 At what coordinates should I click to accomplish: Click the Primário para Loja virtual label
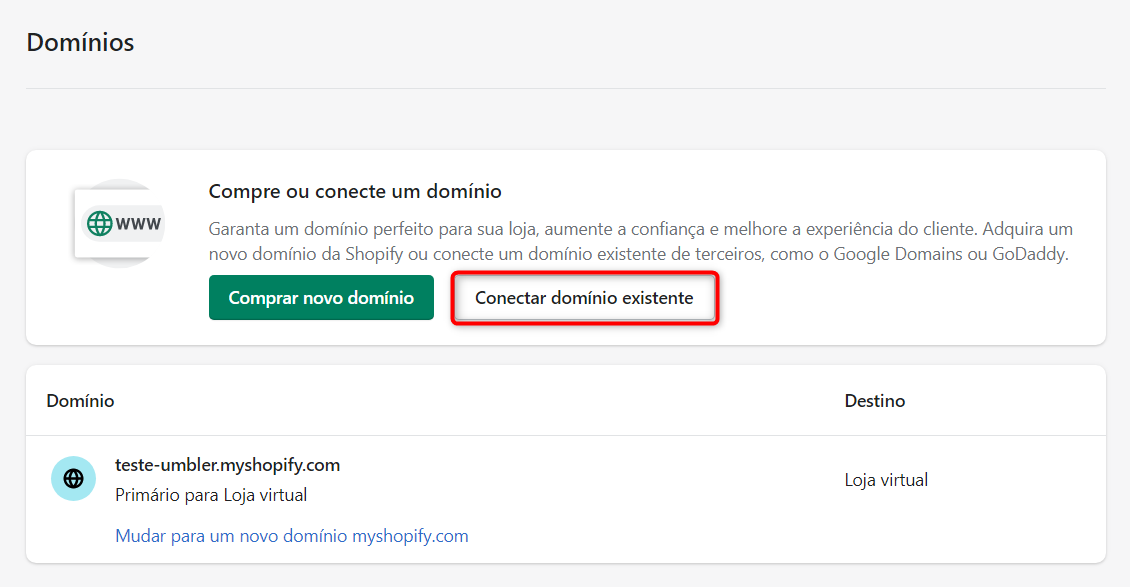[211, 495]
